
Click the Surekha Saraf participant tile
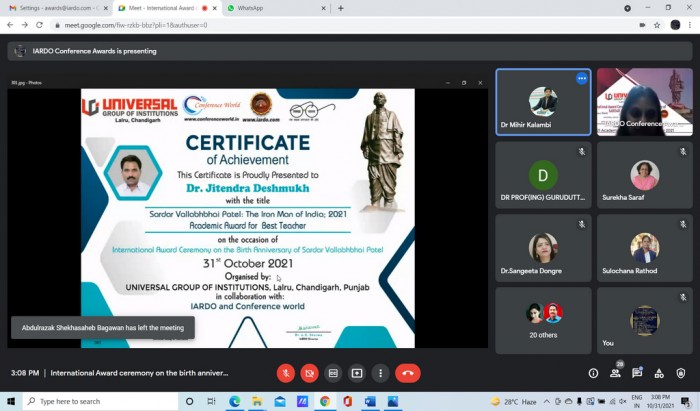click(x=645, y=175)
